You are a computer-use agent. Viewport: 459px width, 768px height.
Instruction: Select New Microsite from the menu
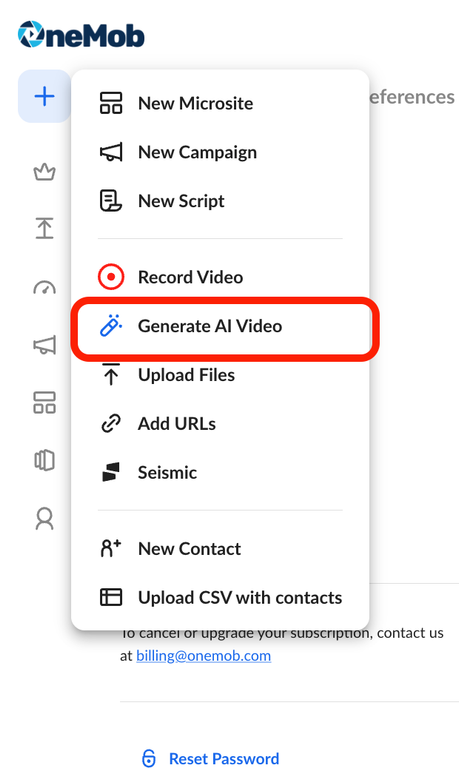click(220, 103)
